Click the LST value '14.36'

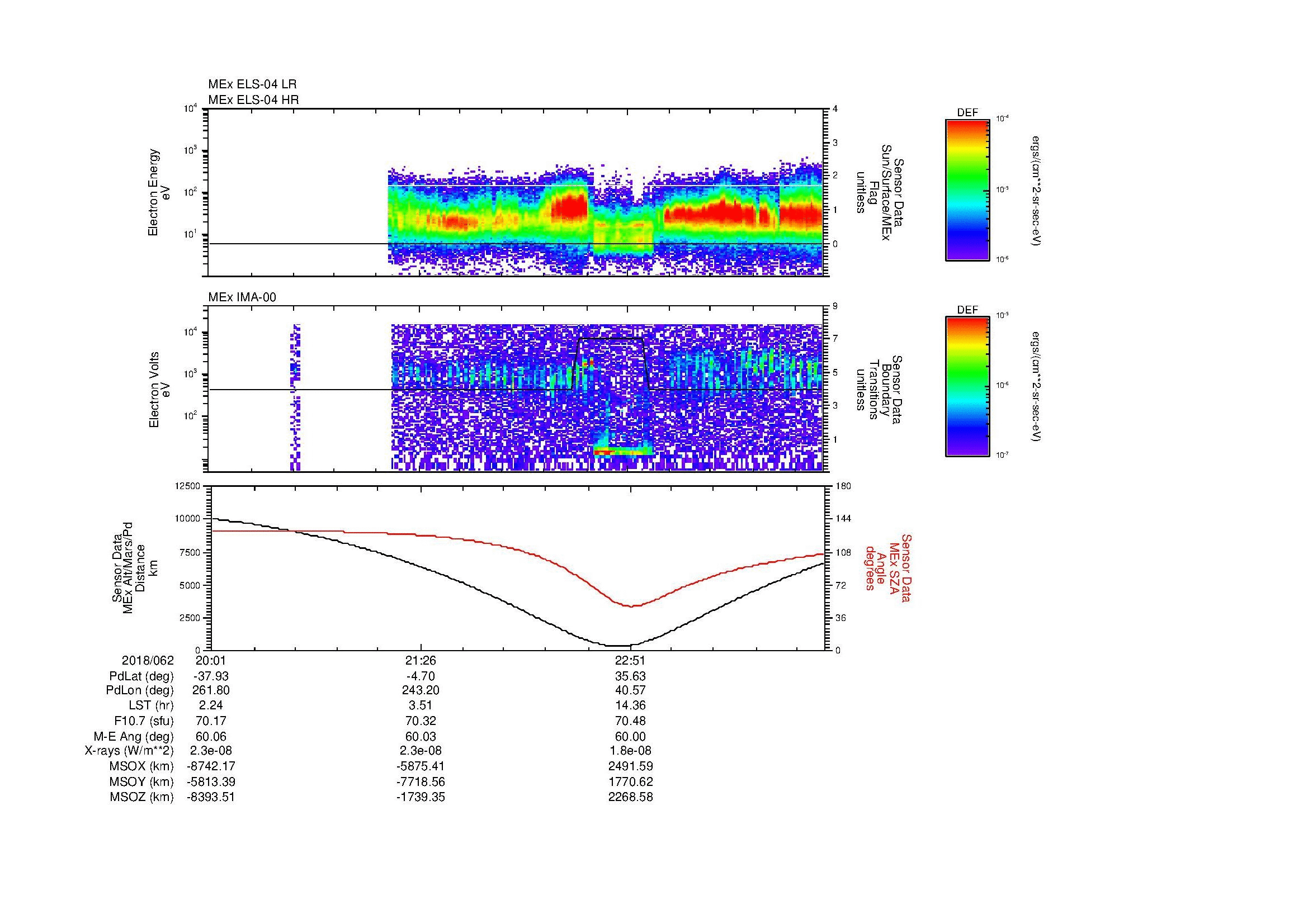pyautogui.click(x=630, y=706)
